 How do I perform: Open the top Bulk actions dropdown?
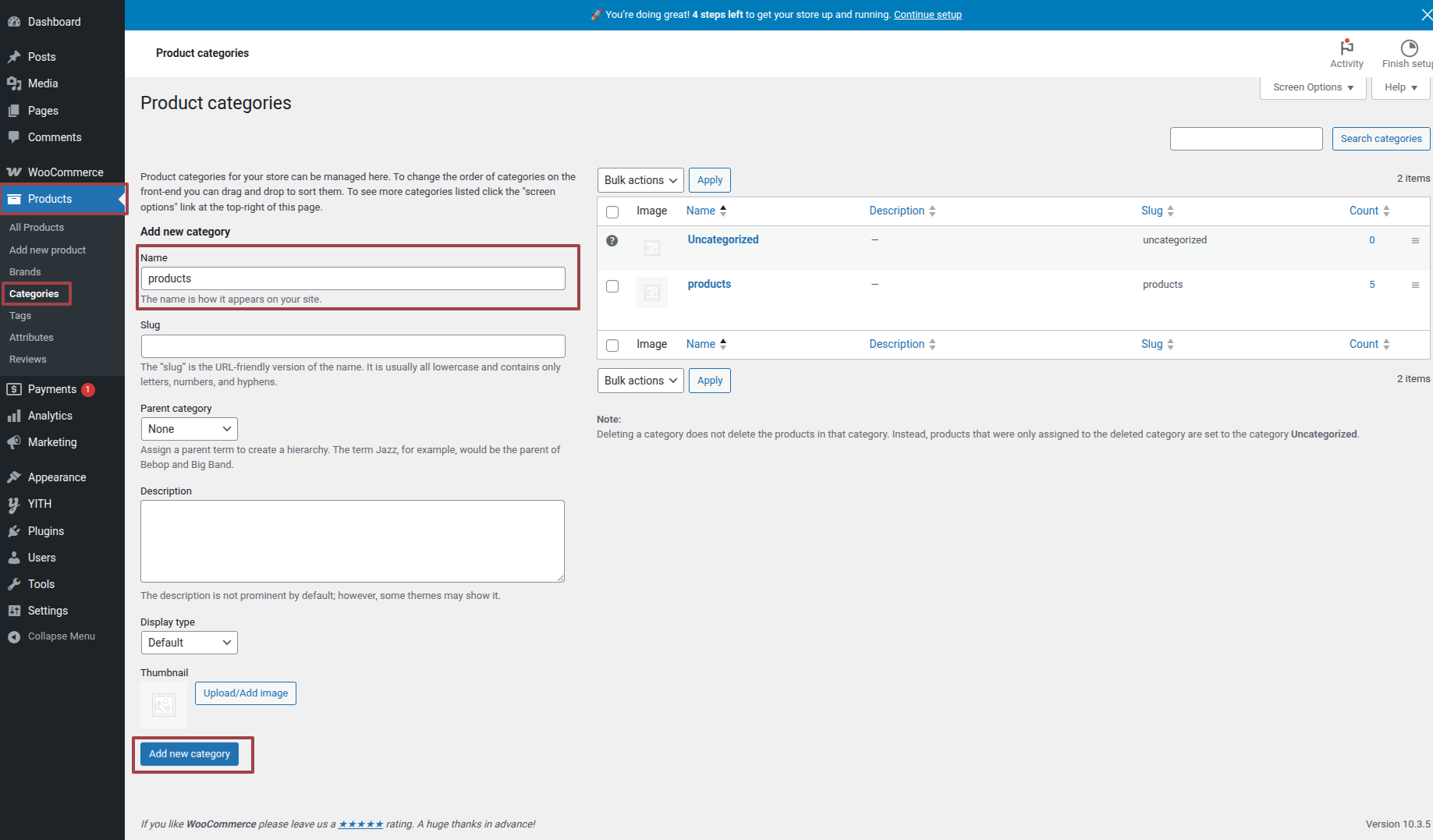point(640,180)
